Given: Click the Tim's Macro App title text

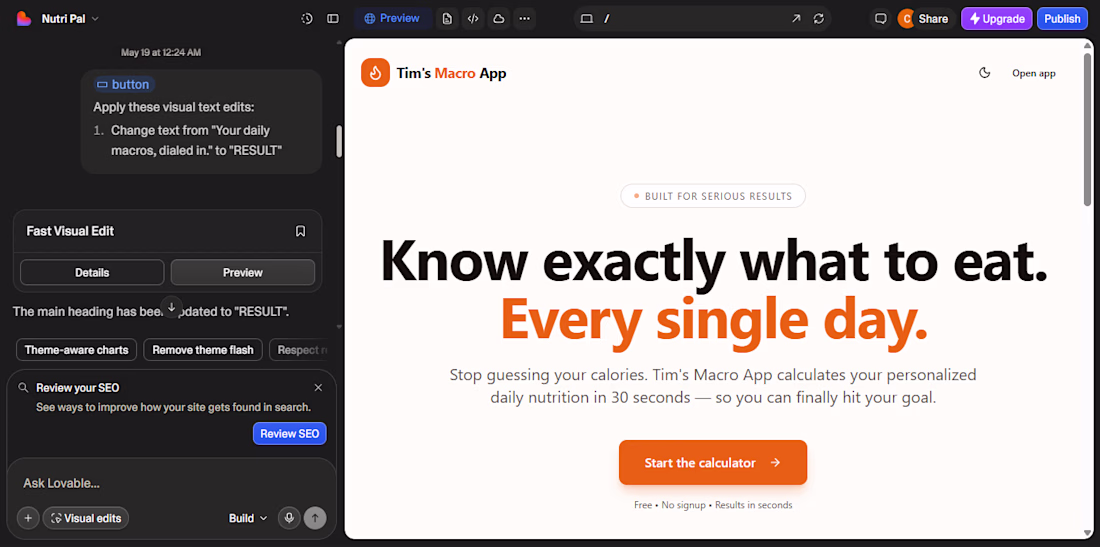Looking at the screenshot, I should point(451,73).
